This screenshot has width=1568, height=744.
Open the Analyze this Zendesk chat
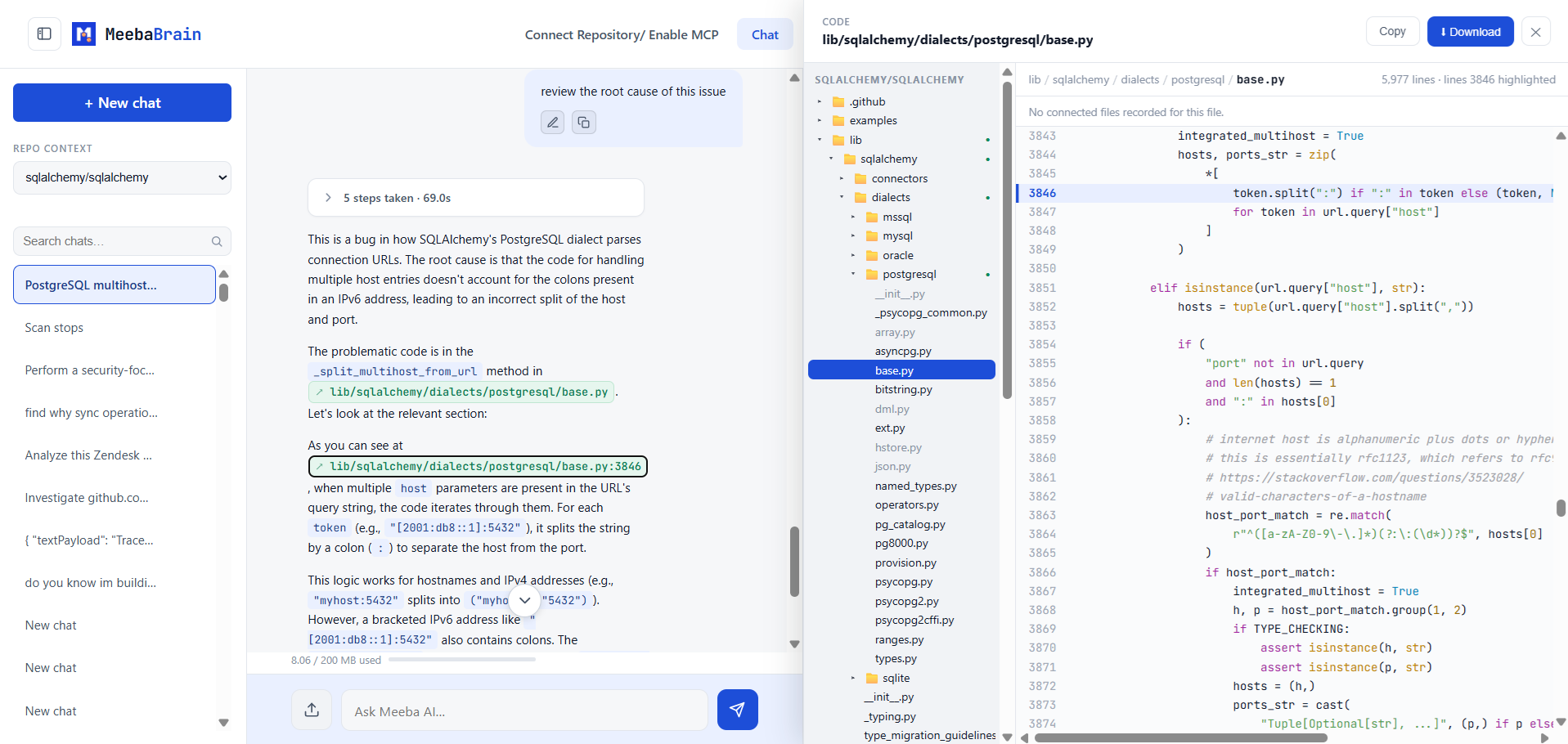coord(115,455)
